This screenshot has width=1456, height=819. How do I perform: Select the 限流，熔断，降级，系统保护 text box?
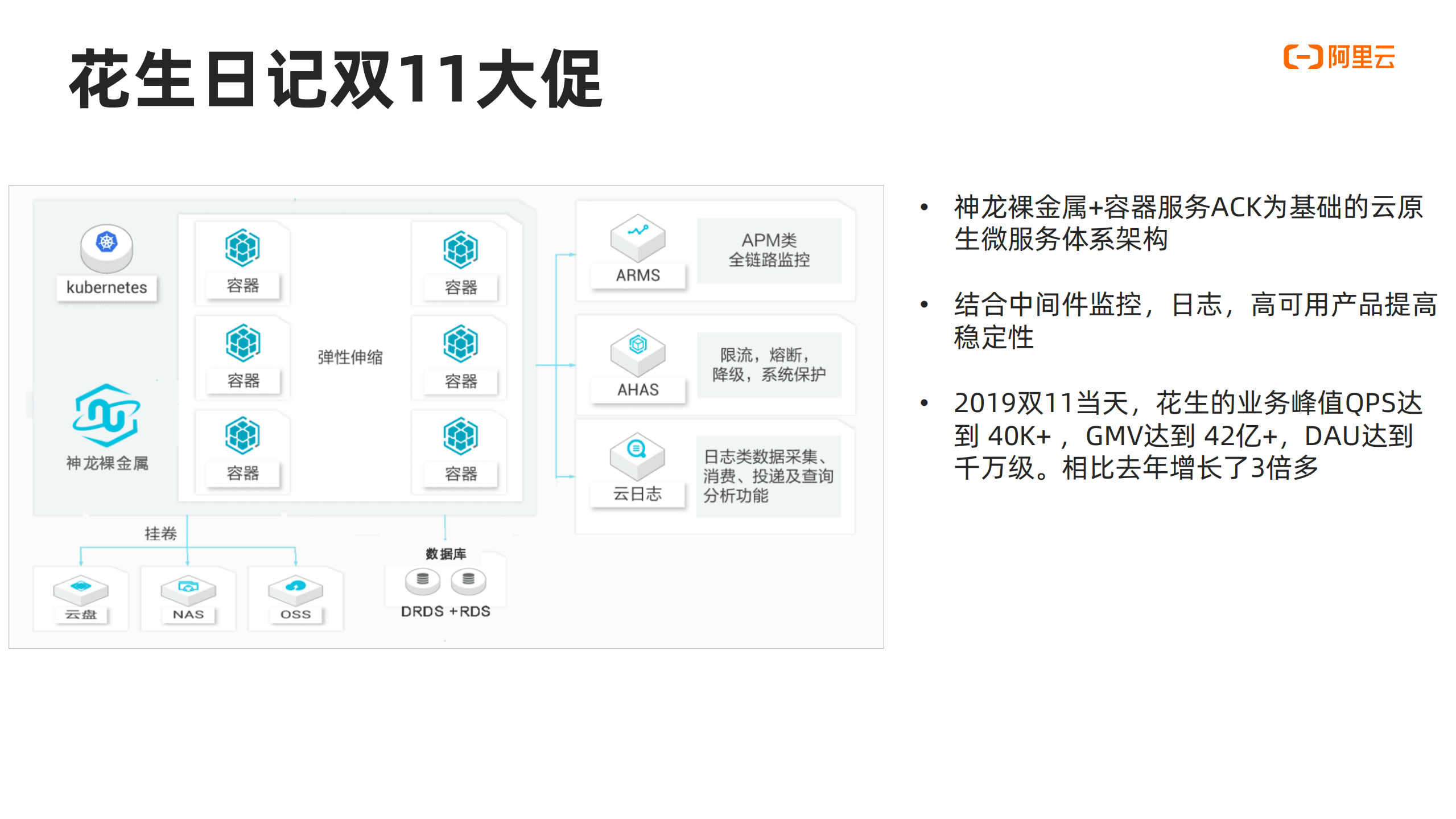pyautogui.click(x=773, y=364)
